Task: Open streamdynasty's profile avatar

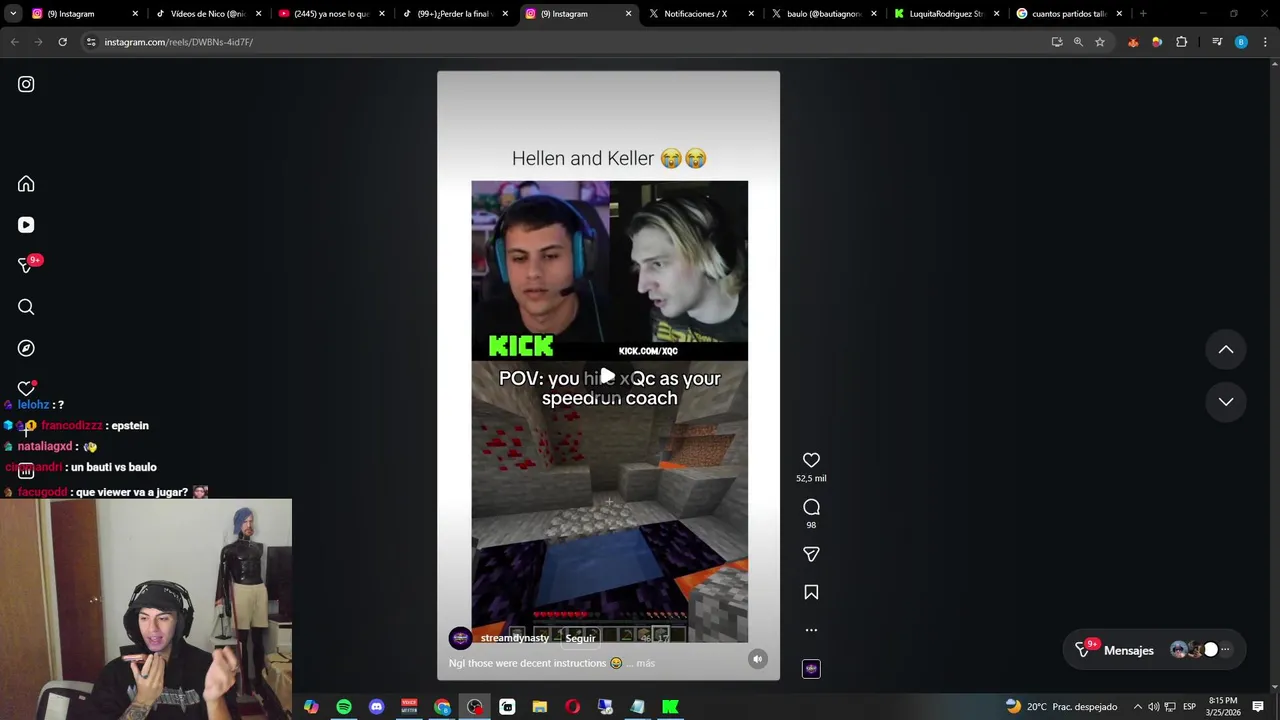Action: (x=460, y=638)
